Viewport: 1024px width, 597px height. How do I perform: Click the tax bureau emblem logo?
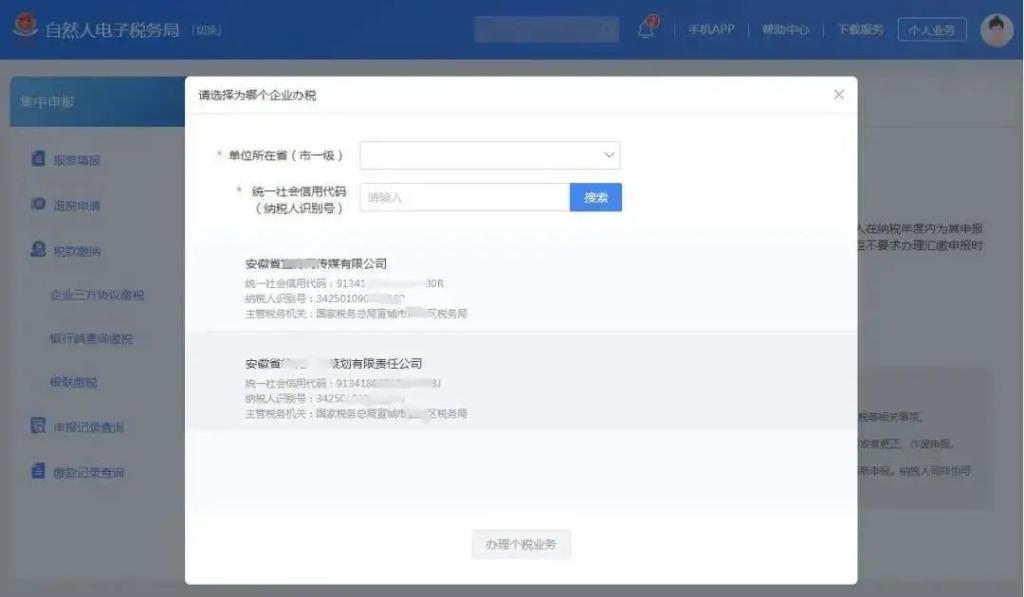(x=25, y=29)
